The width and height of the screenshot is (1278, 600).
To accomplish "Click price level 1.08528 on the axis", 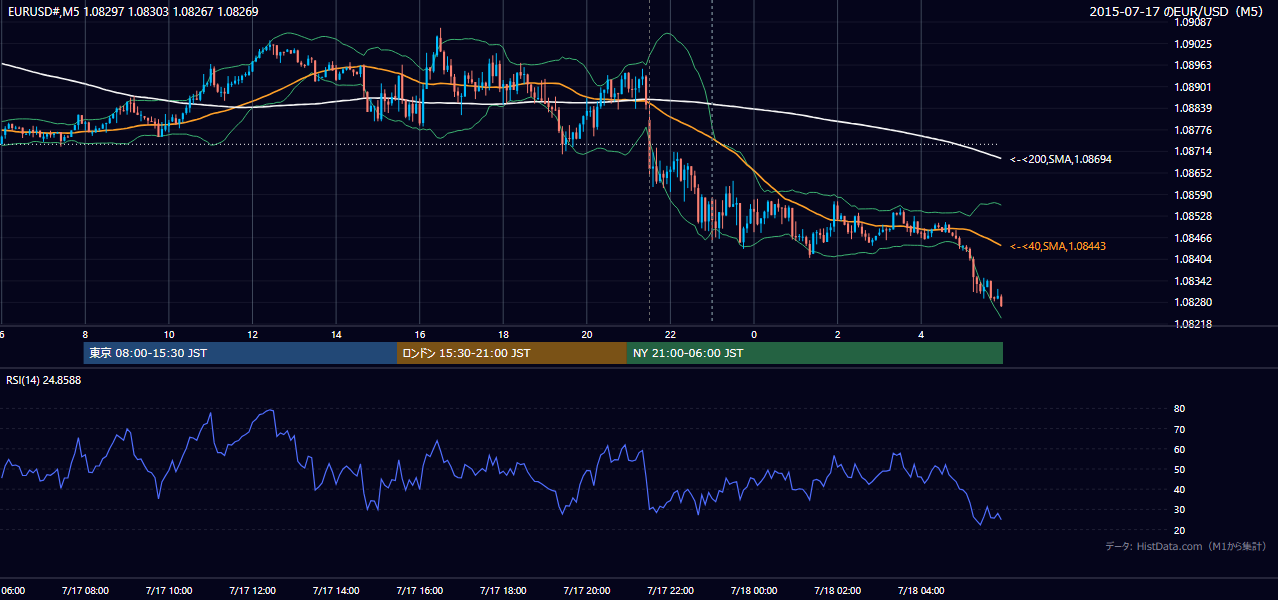I will tap(1194, 216).
